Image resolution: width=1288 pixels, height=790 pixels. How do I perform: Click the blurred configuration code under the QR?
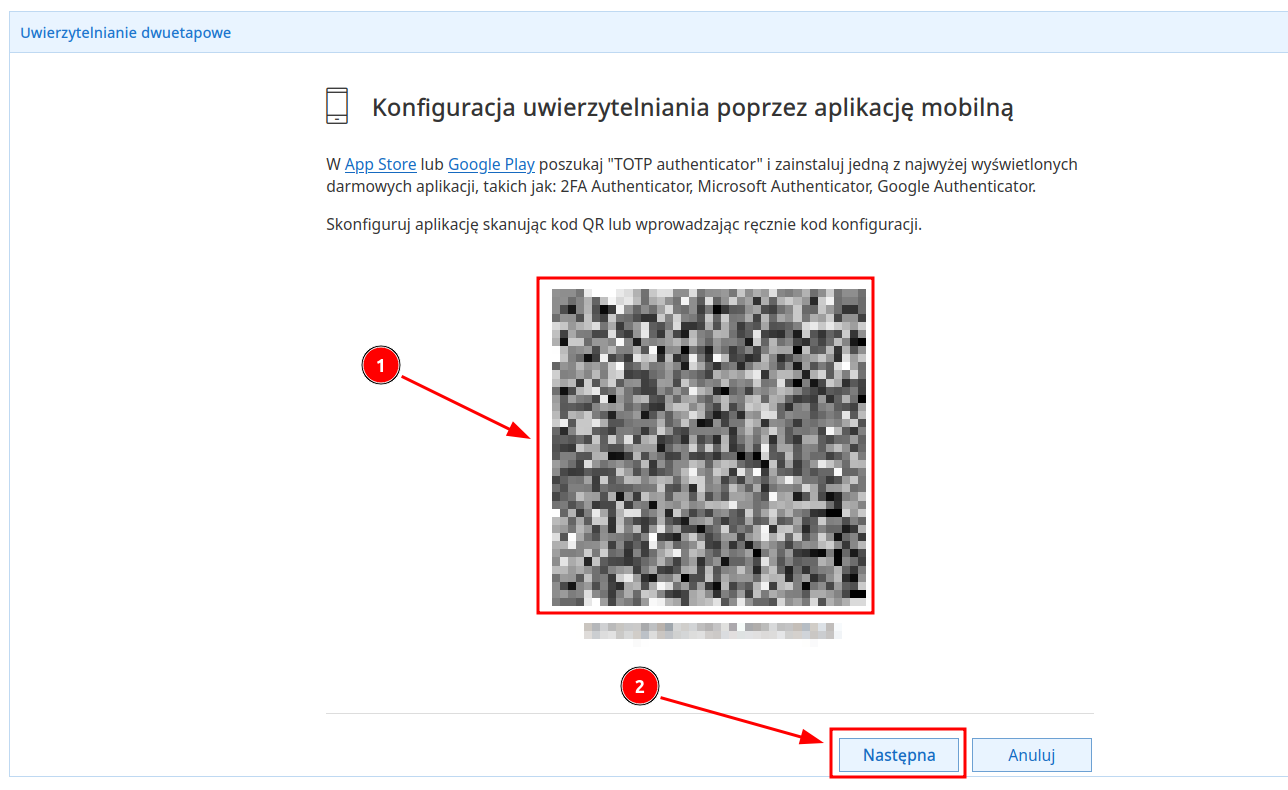point(712,630)
